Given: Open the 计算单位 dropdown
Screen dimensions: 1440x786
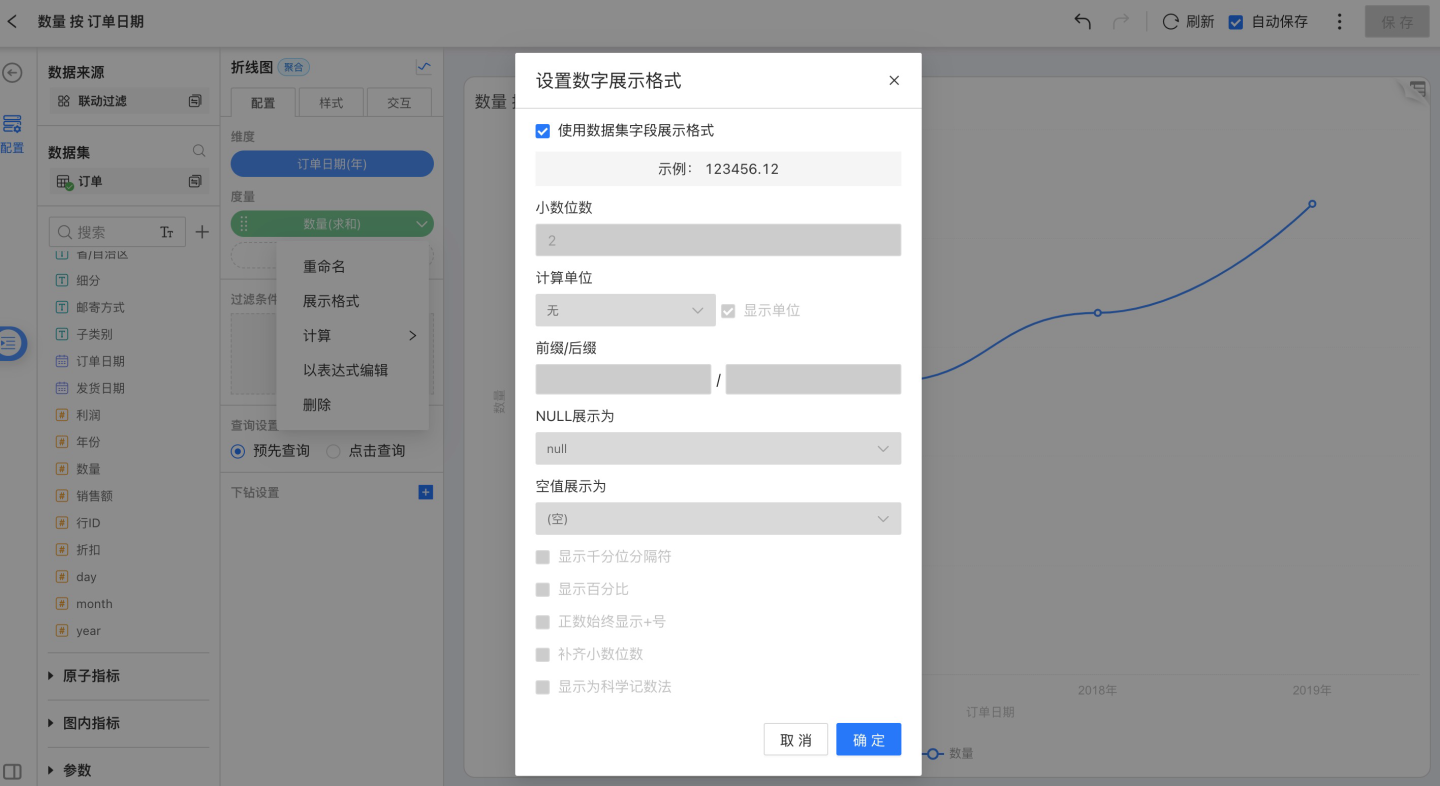Looking at the screenshot, I should click(x=625, y=310).
